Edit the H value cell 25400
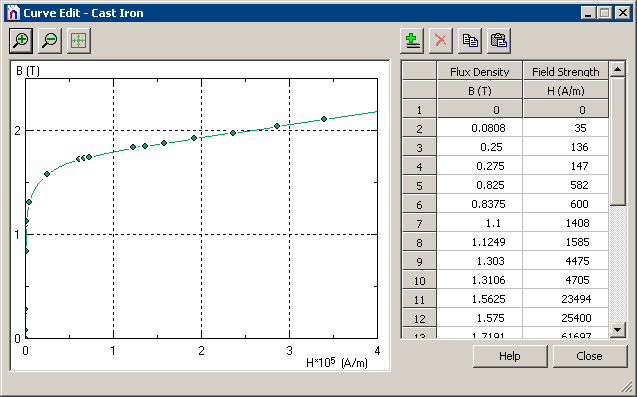 pyautogui.click(x=566, y=318)
